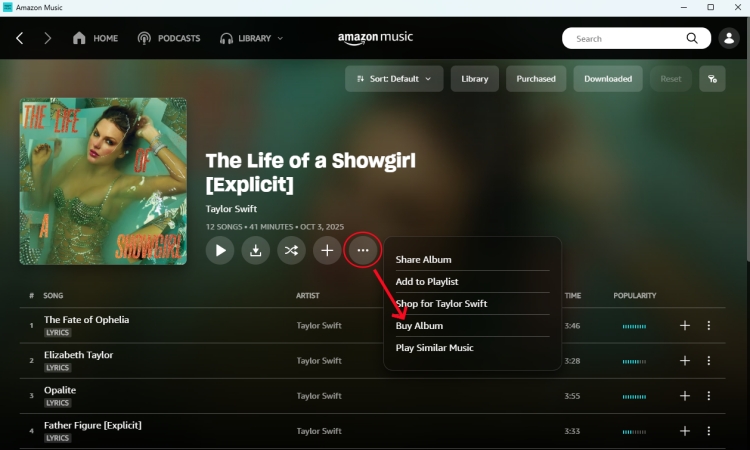Play the album with the play button
This screenshot has height=450, width=750.
220,250
